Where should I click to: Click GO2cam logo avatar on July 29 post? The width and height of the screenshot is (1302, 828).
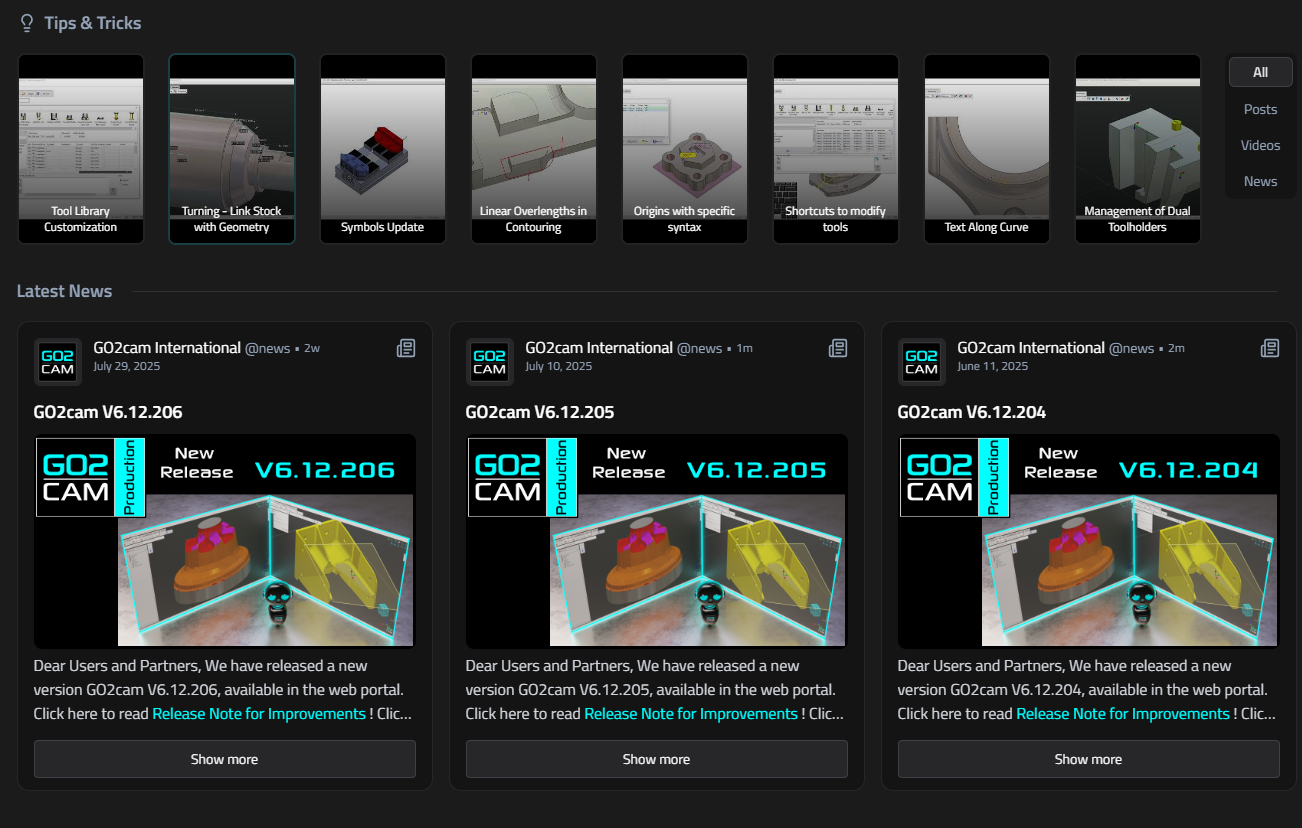point(57,361)
